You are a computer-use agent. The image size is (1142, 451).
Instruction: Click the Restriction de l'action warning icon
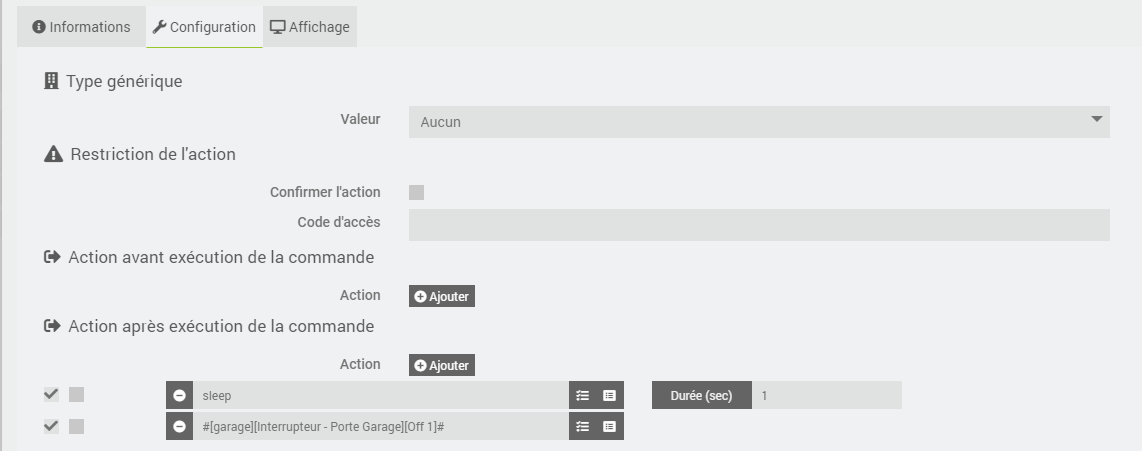pyautogui.click(x=53, y=154)
